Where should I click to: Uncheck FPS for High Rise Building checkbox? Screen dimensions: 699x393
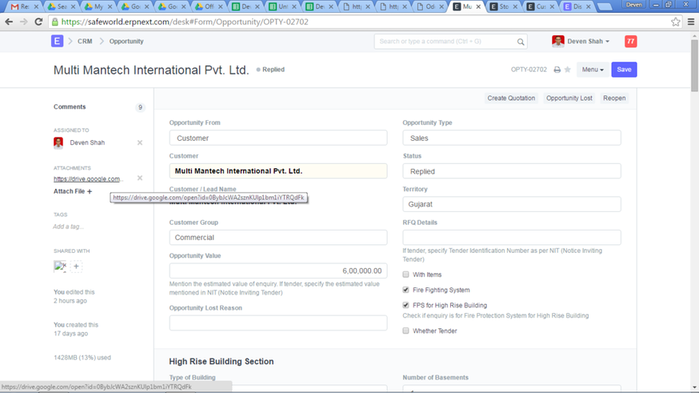406,305
